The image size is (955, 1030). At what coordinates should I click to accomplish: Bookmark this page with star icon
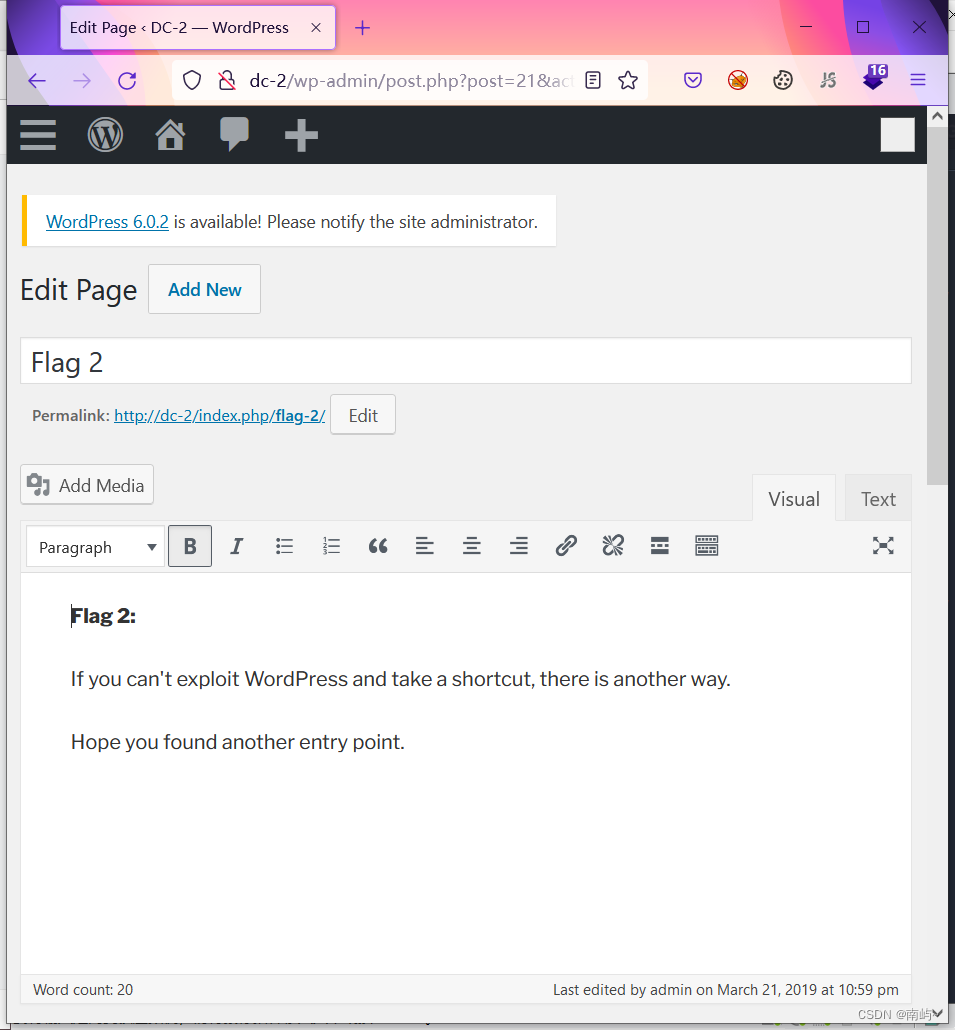[628, 81]
